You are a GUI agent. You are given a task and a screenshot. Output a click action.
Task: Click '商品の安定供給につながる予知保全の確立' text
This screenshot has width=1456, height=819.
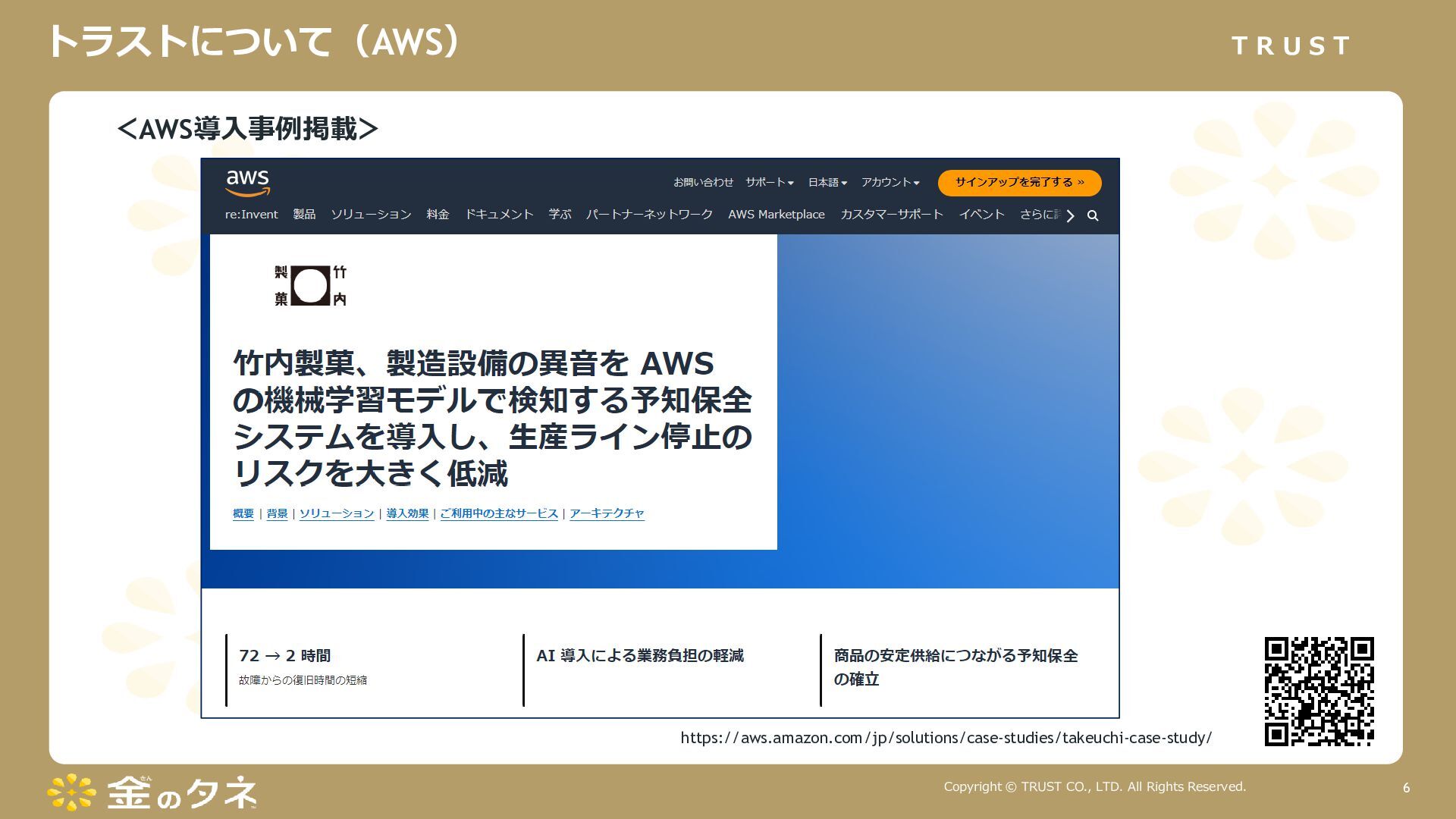pos(955,667)
